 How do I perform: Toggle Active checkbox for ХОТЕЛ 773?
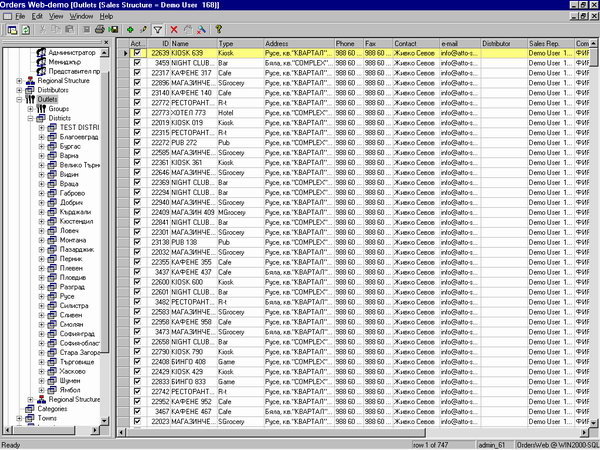[137, 112]
